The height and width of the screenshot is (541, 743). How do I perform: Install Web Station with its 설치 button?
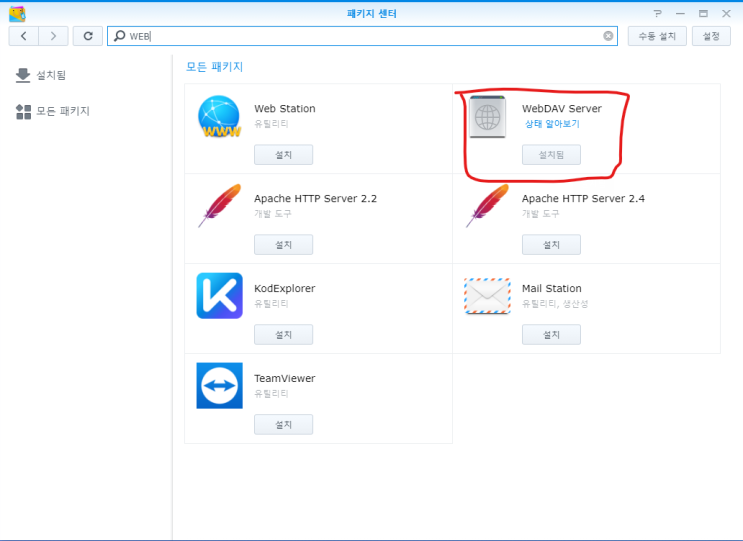(283, 154)
